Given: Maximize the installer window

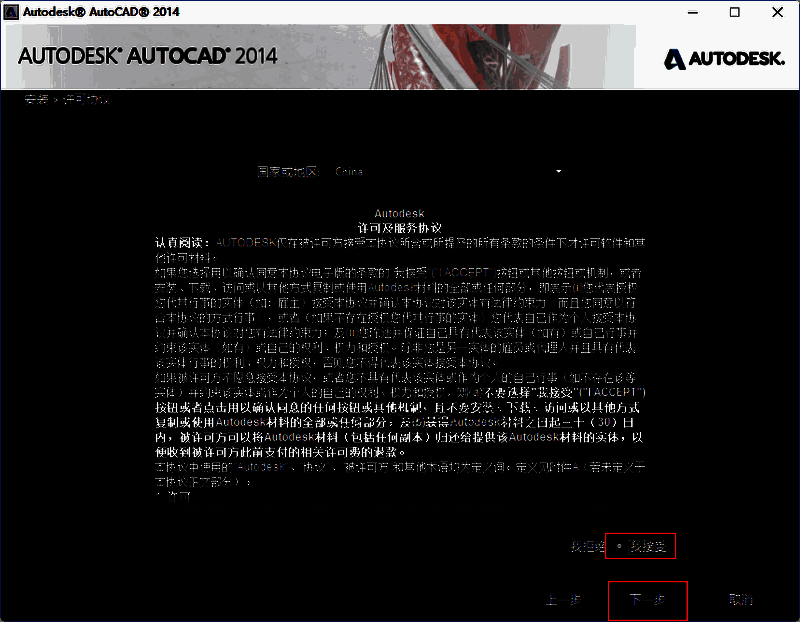Looking at the screenshot, I should (735, 12).
